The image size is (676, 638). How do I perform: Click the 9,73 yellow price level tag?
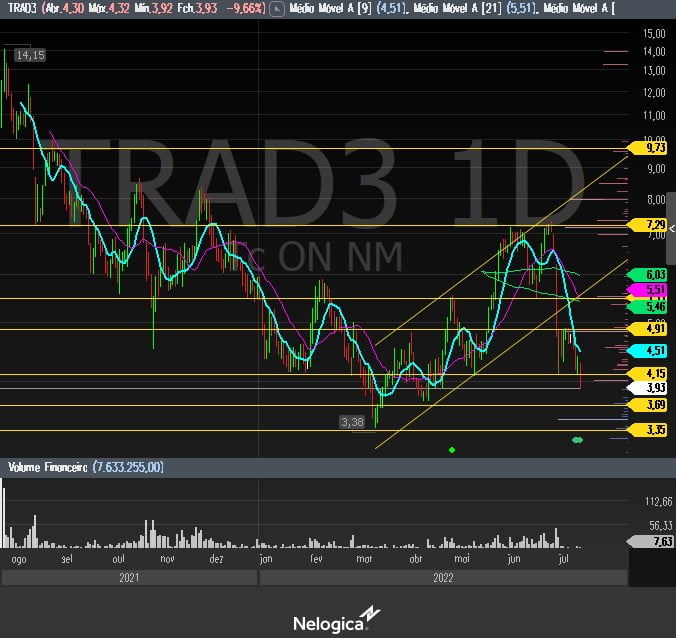pyautogui.click(x=656, y=147)
